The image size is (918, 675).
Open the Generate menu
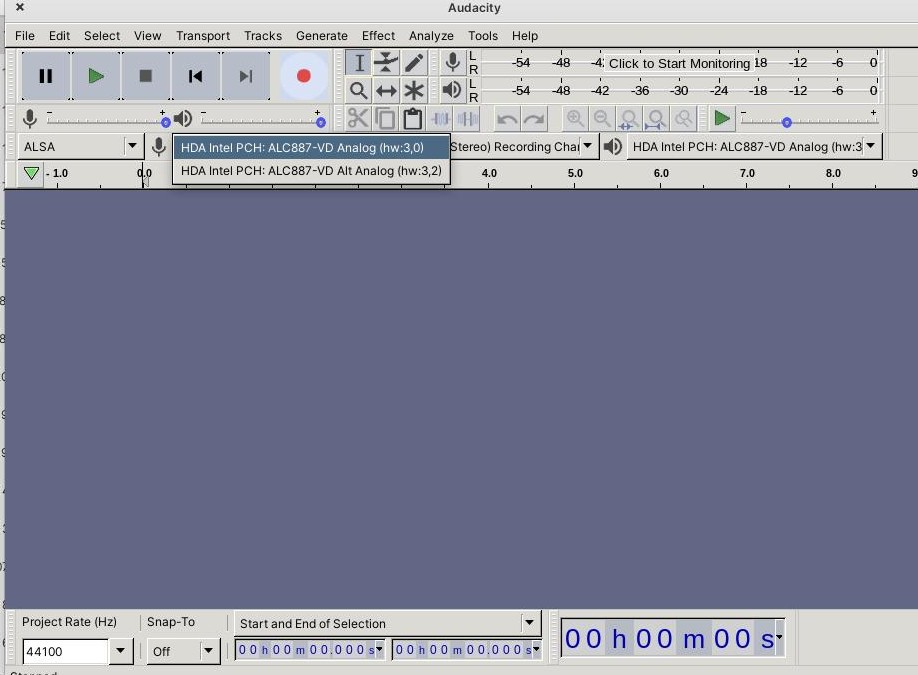321,36
